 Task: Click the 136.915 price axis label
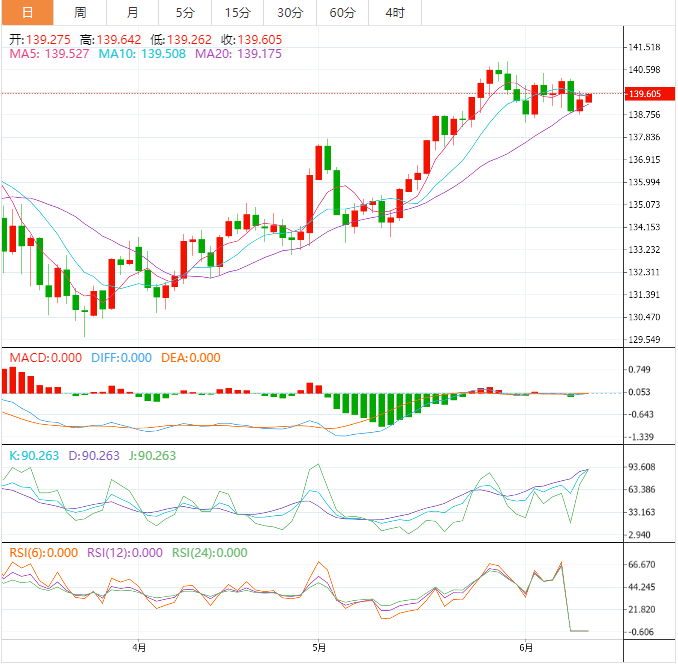[644, 160]
